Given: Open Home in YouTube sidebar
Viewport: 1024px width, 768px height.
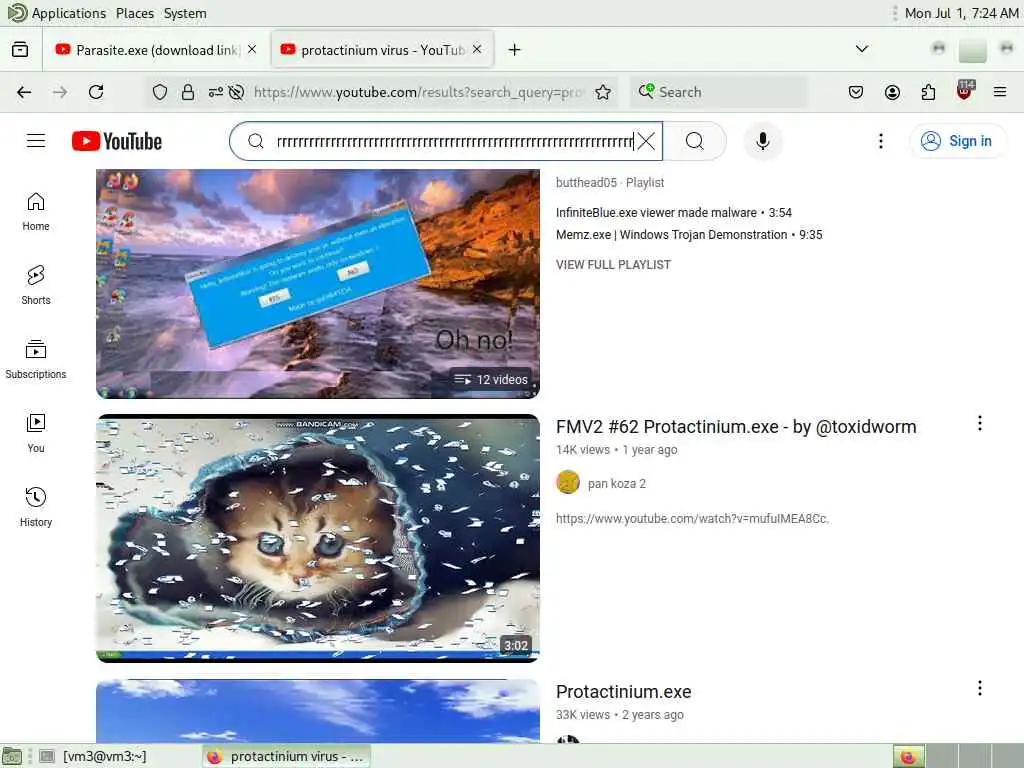Looking at the screenshot, I should pos(36,212).
